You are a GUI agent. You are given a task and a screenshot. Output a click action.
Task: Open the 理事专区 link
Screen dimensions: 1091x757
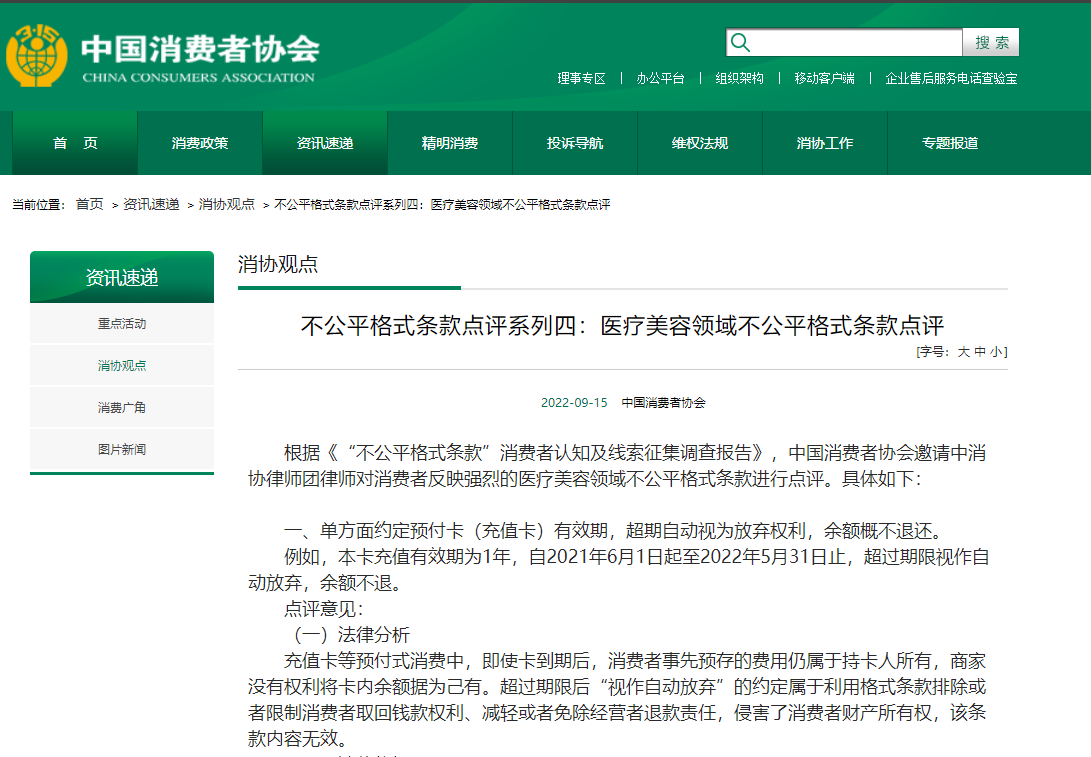click(581, 79)
